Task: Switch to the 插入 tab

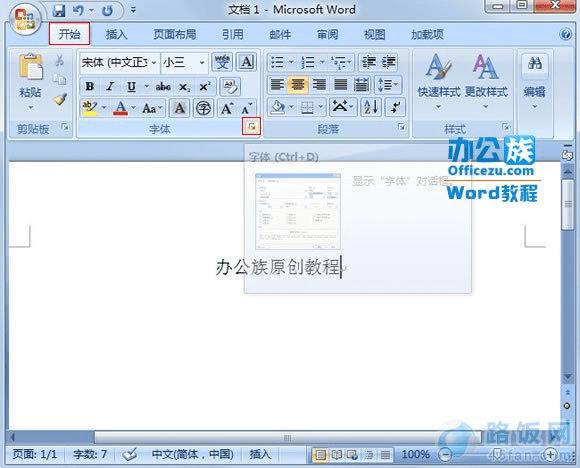Action: 117,34
